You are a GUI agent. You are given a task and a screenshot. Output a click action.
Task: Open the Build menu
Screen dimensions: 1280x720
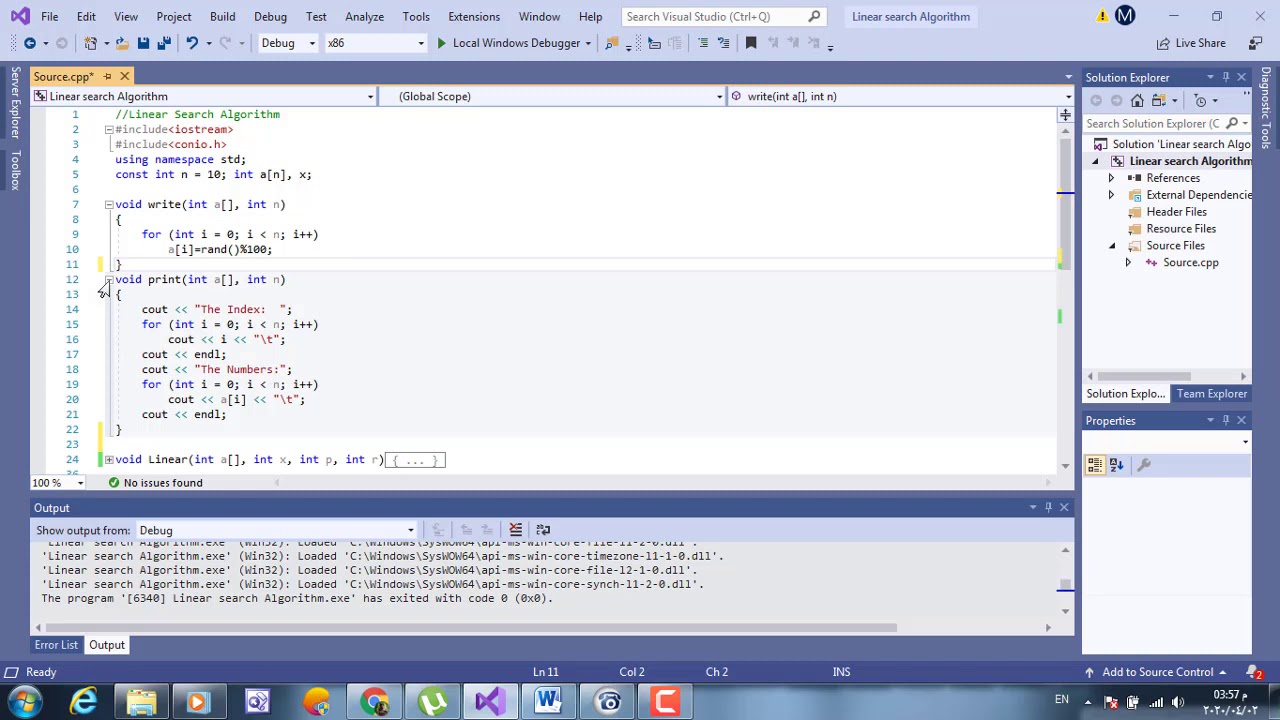pos(222,16)
